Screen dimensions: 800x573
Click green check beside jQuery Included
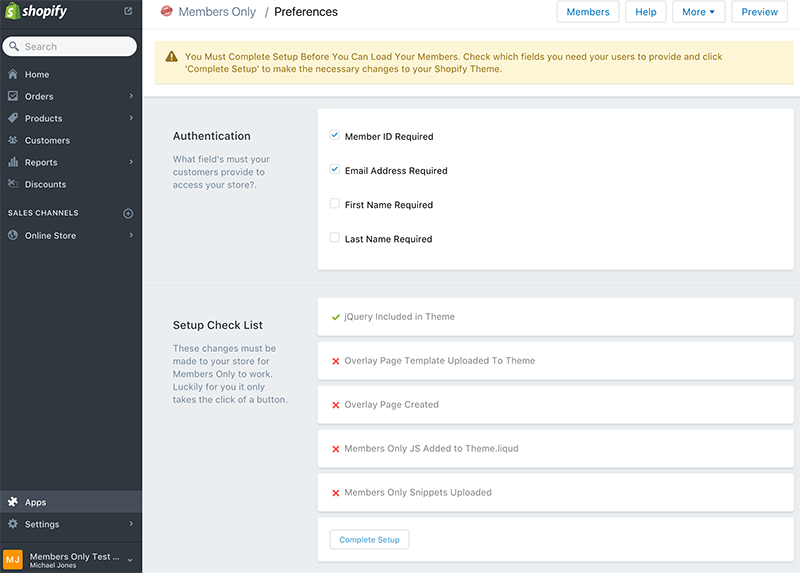[x=336, y=317]
